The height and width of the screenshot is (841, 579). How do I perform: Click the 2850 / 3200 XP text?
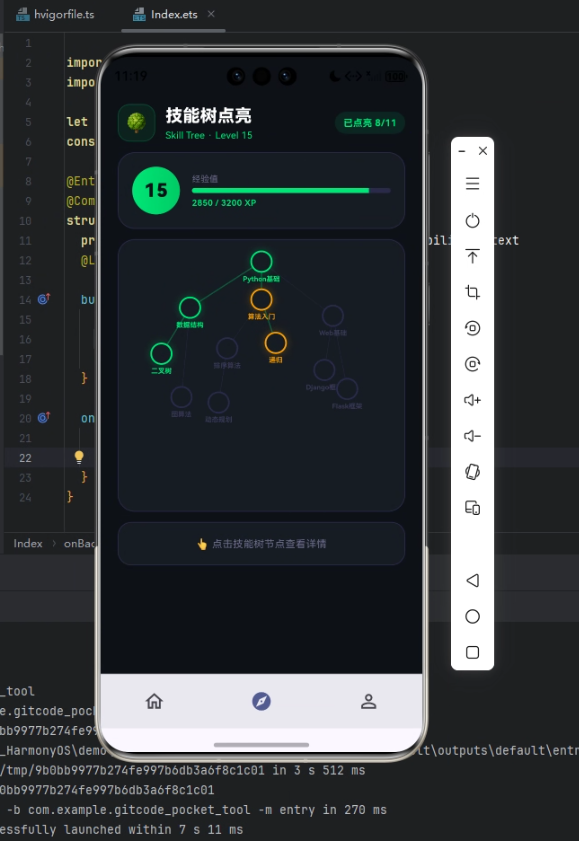[x=224, y=203]
